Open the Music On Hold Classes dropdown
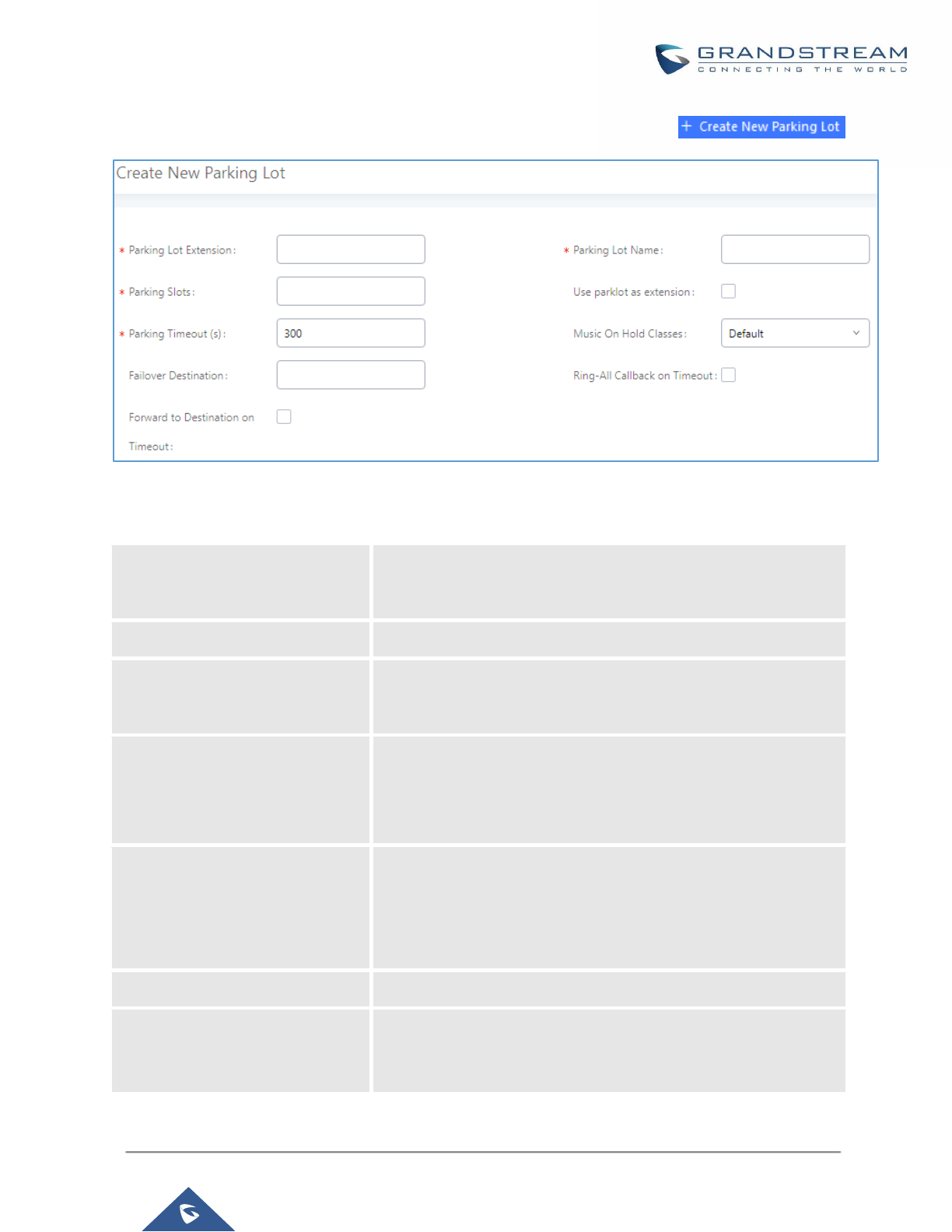The image size is (952, 1232). tap(795, 333)
